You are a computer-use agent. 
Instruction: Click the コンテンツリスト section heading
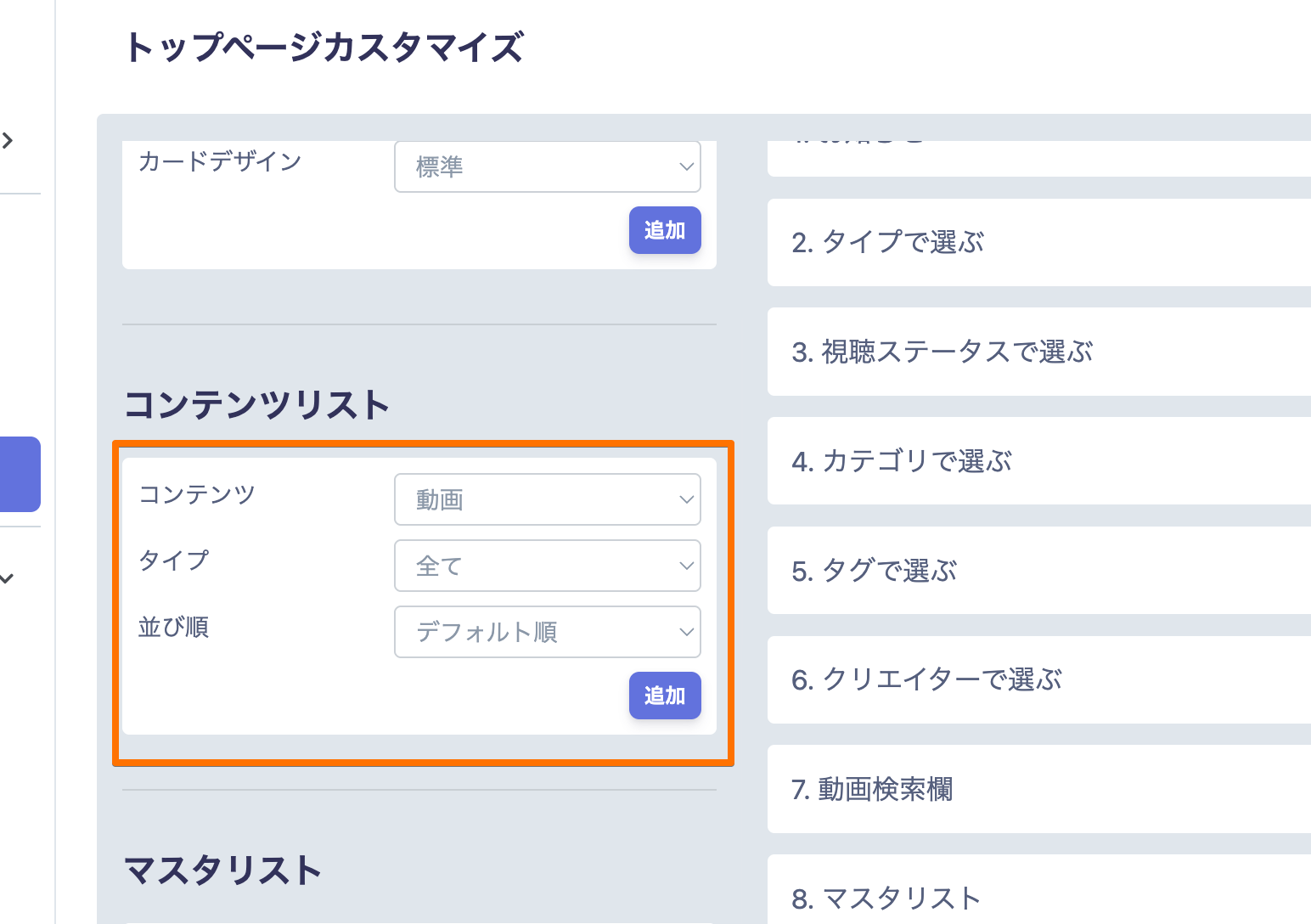pyautogui.click(x=256, y=405)
